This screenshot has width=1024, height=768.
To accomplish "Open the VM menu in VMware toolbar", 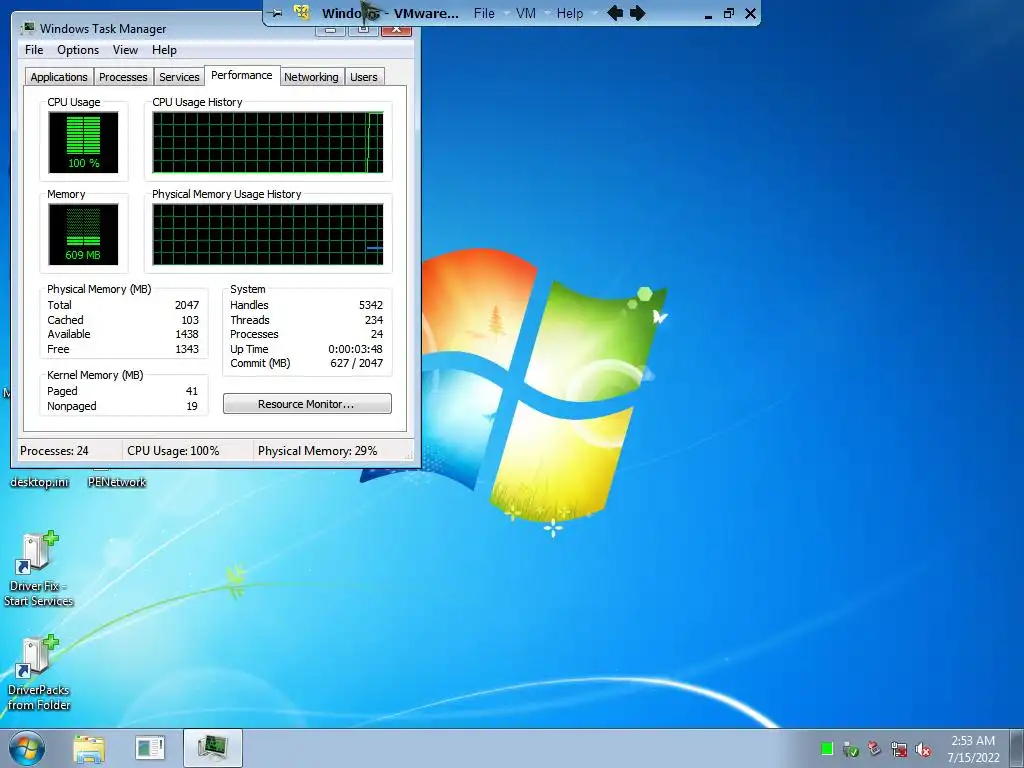I will coord(526,13).
